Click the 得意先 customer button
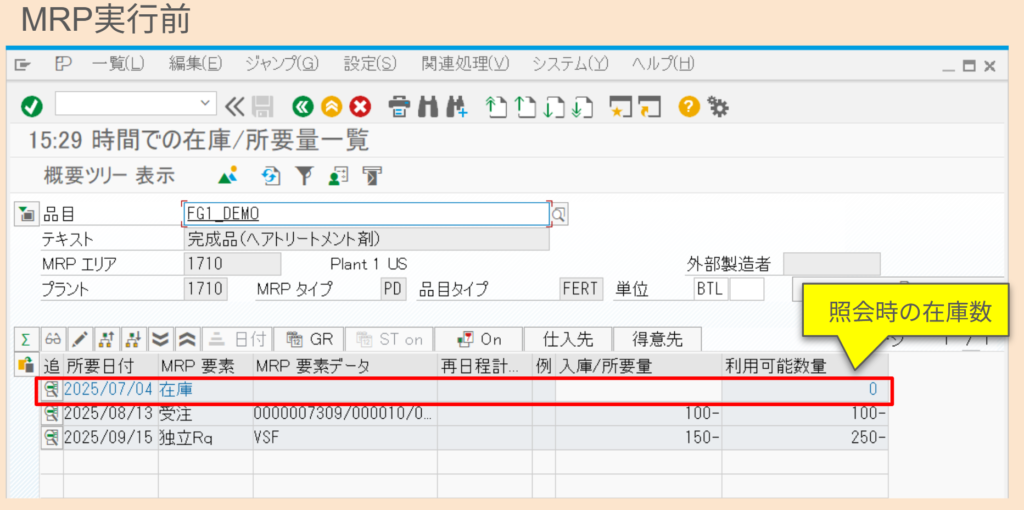 (x=657, y=339)
